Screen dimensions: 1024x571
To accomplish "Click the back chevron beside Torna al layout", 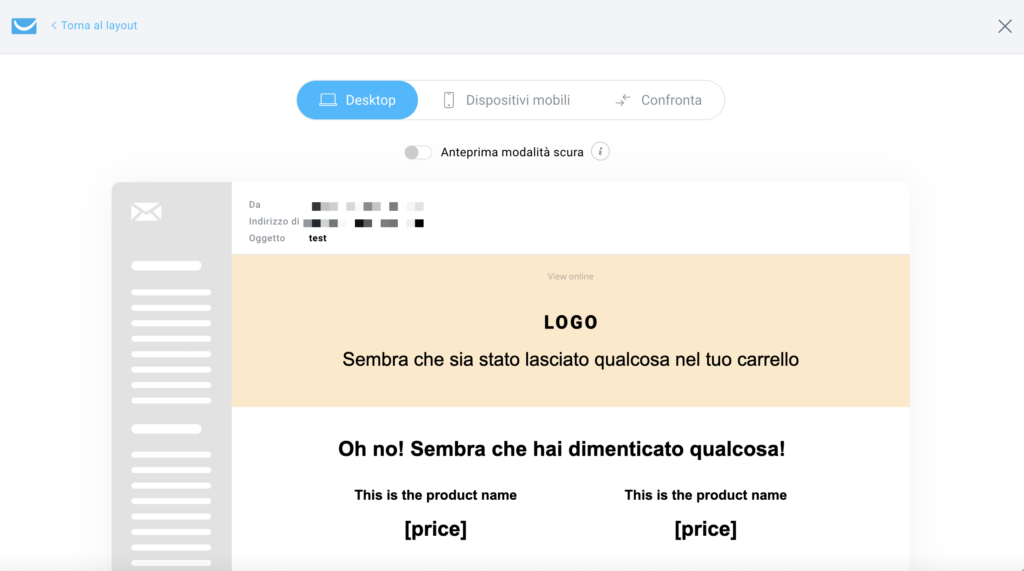I will 54,25.
